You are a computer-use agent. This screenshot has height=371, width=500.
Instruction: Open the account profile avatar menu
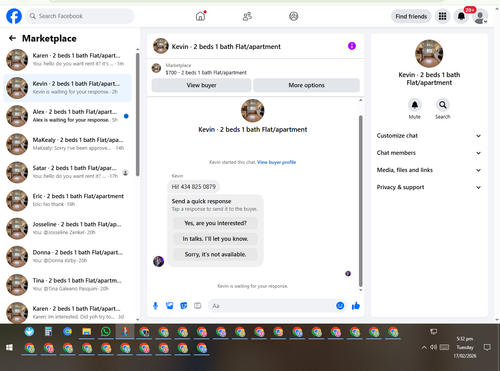pyautogui.click(x=480, y=17)
